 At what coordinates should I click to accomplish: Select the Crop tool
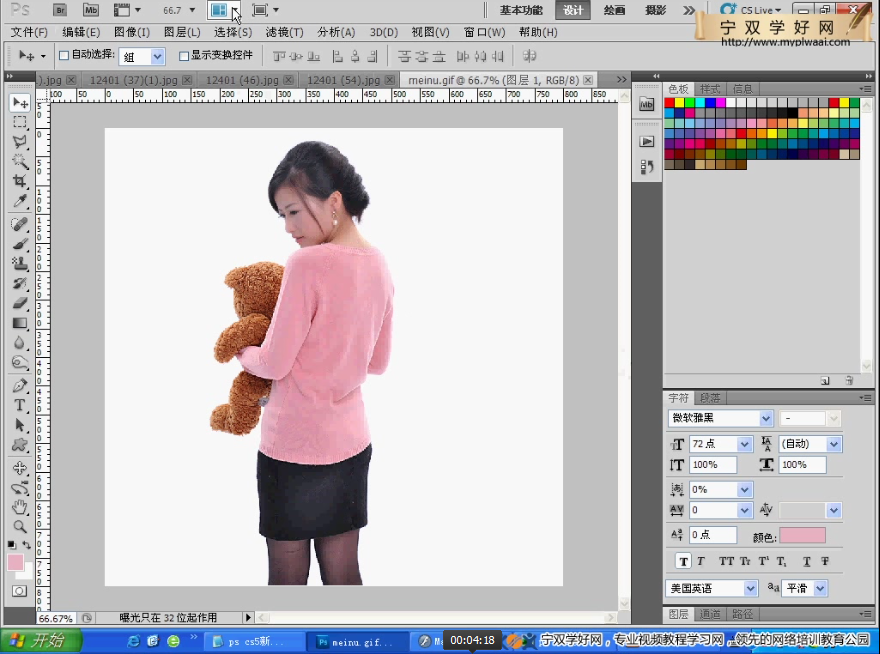(x=20, y=181)
